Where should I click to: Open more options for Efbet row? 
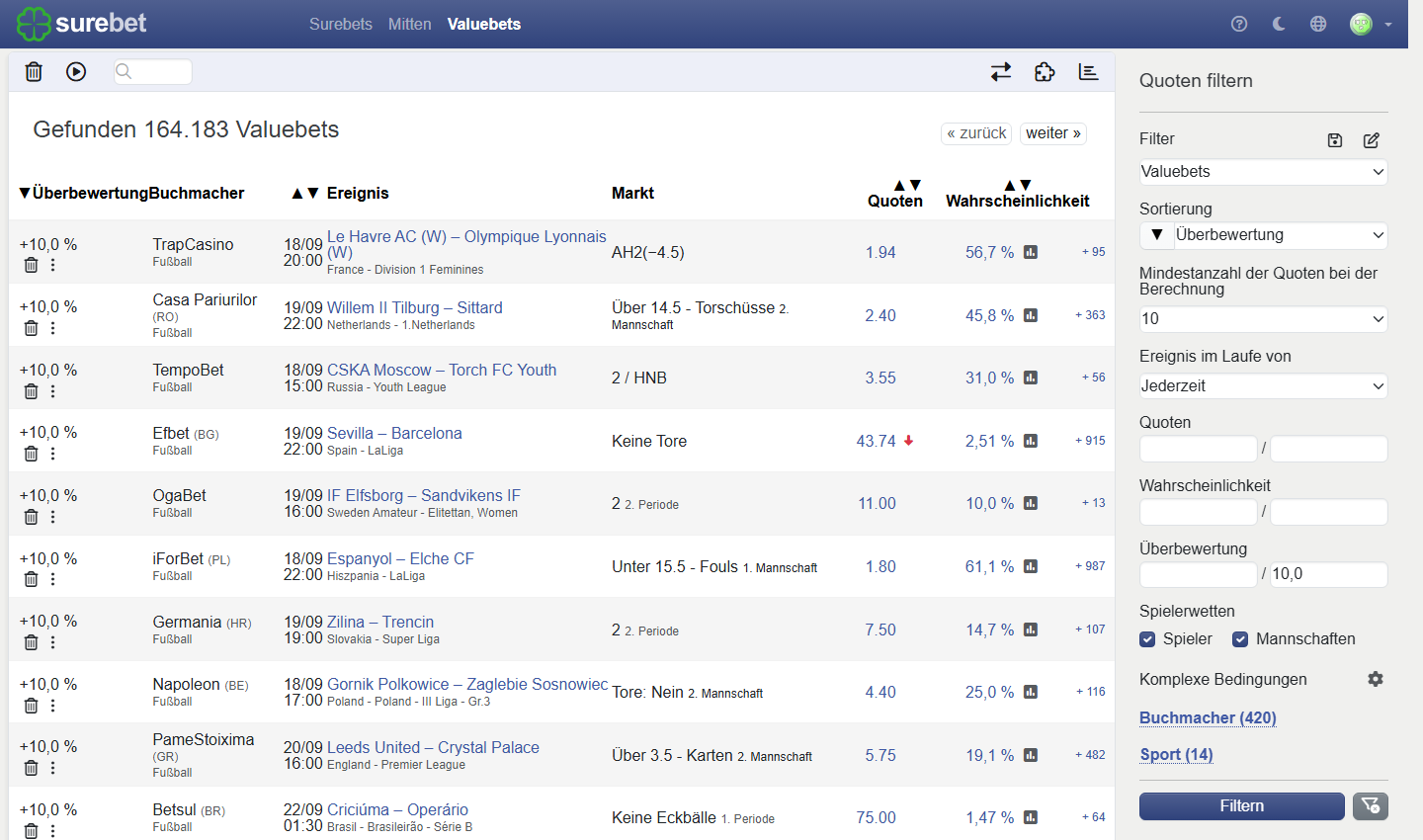click(53, 454)
